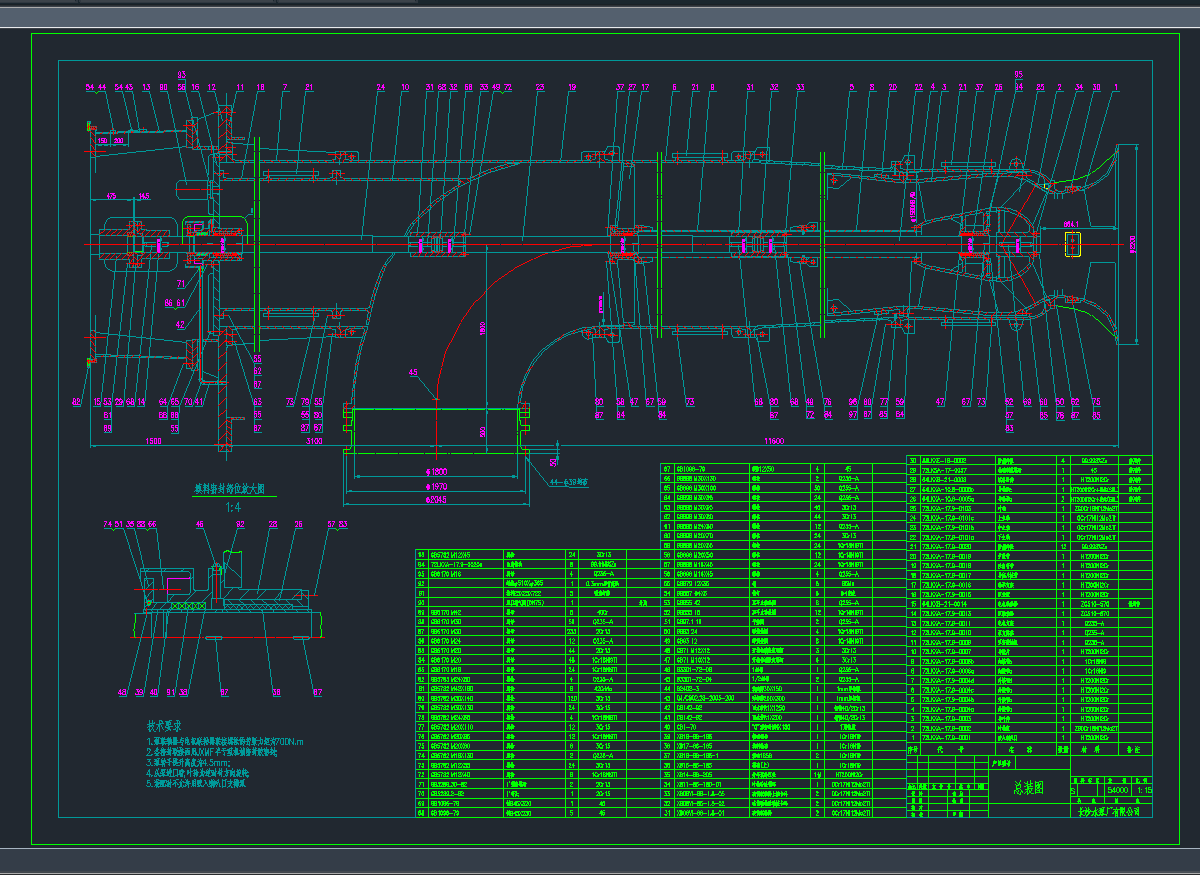Select the φ2045 diameter dimension
This screenshot has width=1200, height=875.
pyautogui.click(x=437, y=498)
